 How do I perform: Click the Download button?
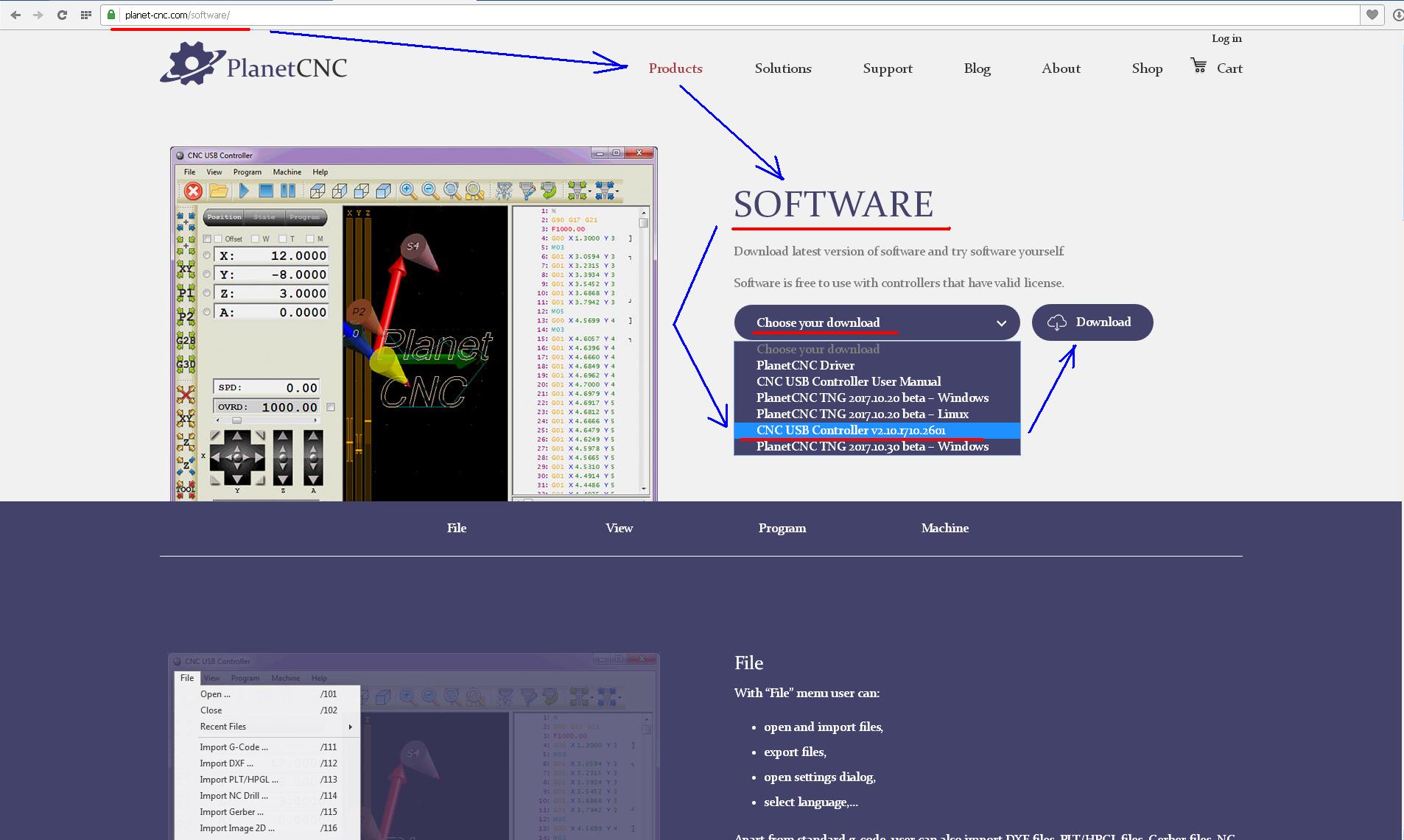pos(1092,322)
